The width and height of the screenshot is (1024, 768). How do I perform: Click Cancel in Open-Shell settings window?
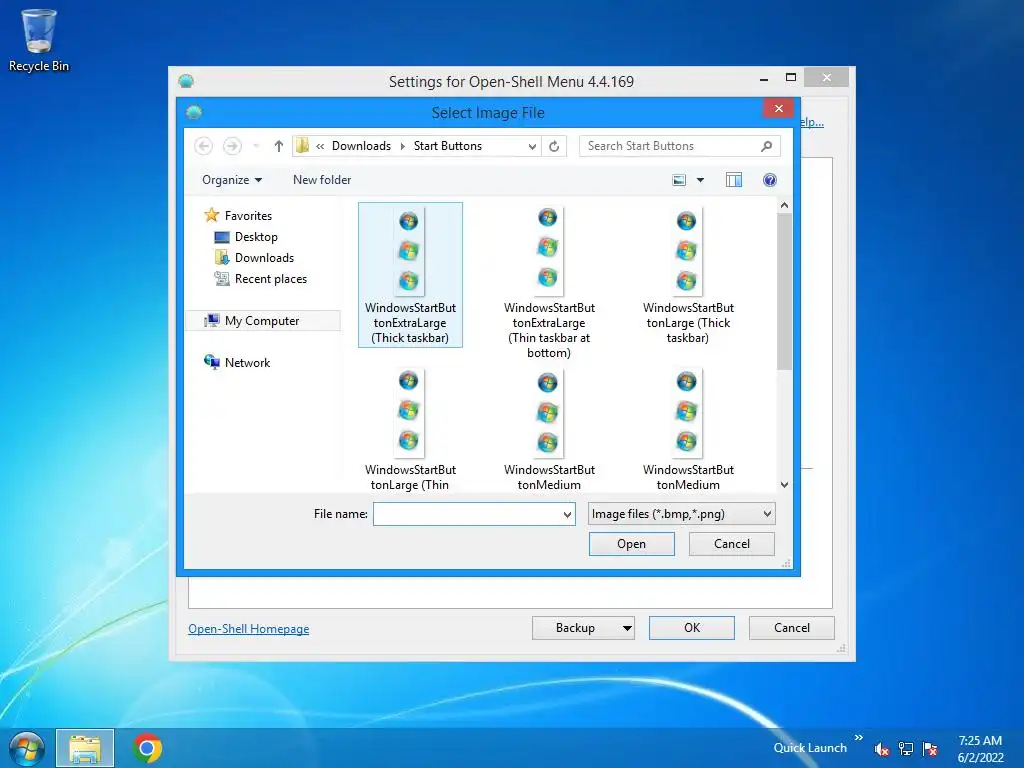792,628
